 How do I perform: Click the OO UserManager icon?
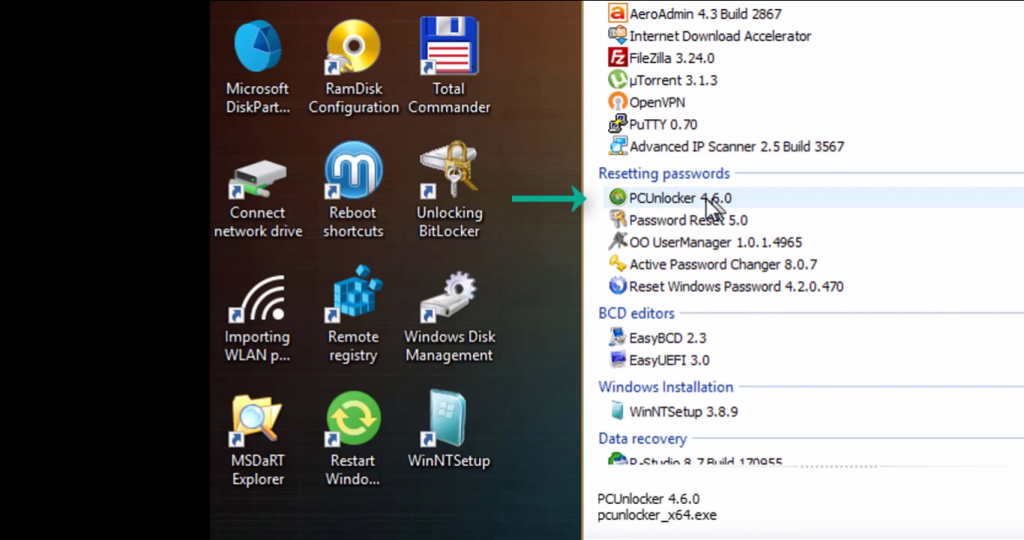pos(617,242)
